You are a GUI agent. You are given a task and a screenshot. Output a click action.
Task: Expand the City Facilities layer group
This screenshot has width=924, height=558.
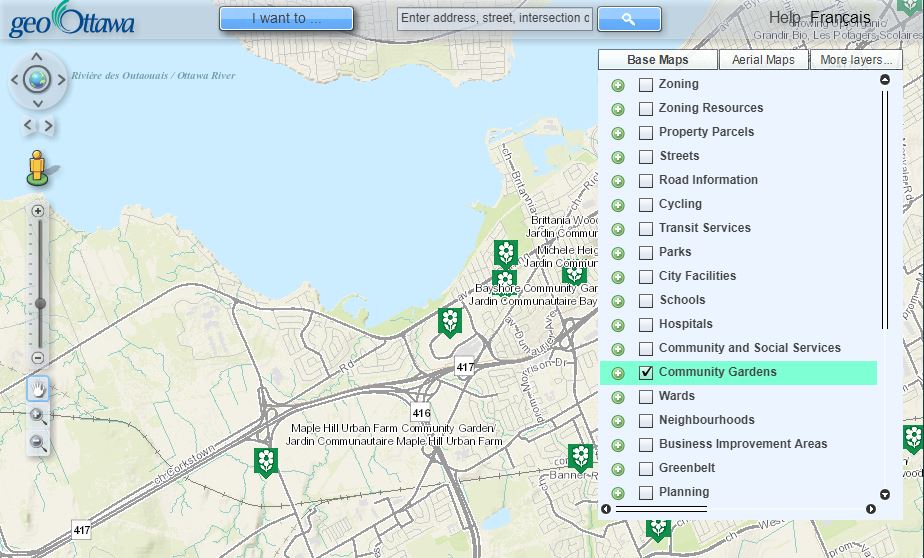click(x=618, y=277)
